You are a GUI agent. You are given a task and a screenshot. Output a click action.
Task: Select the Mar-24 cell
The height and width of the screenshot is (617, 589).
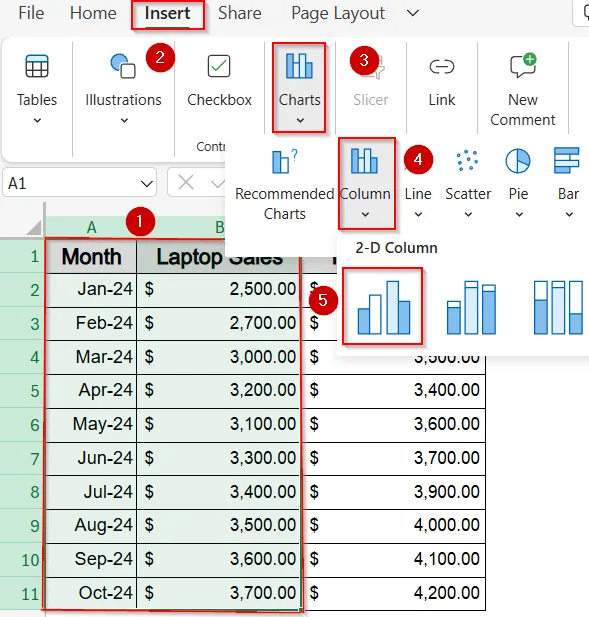91,357
